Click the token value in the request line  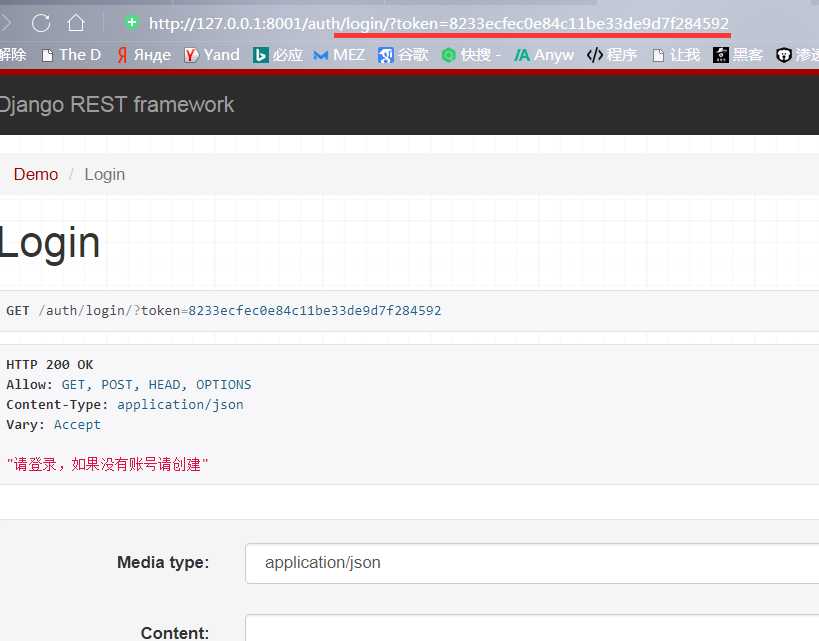[314, 310]
